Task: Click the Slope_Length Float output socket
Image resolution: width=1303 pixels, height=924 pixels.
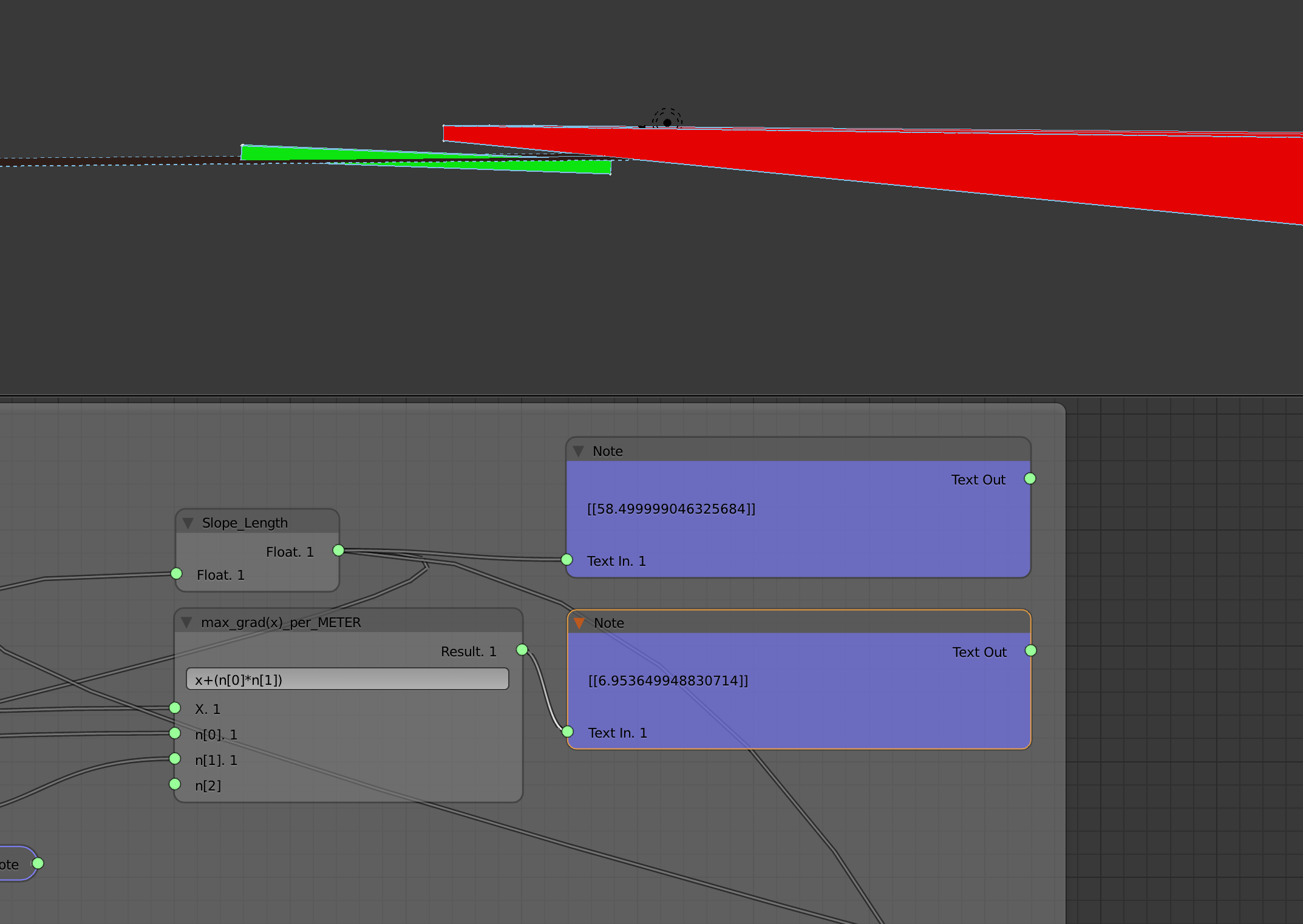Action: coord(339,551)
